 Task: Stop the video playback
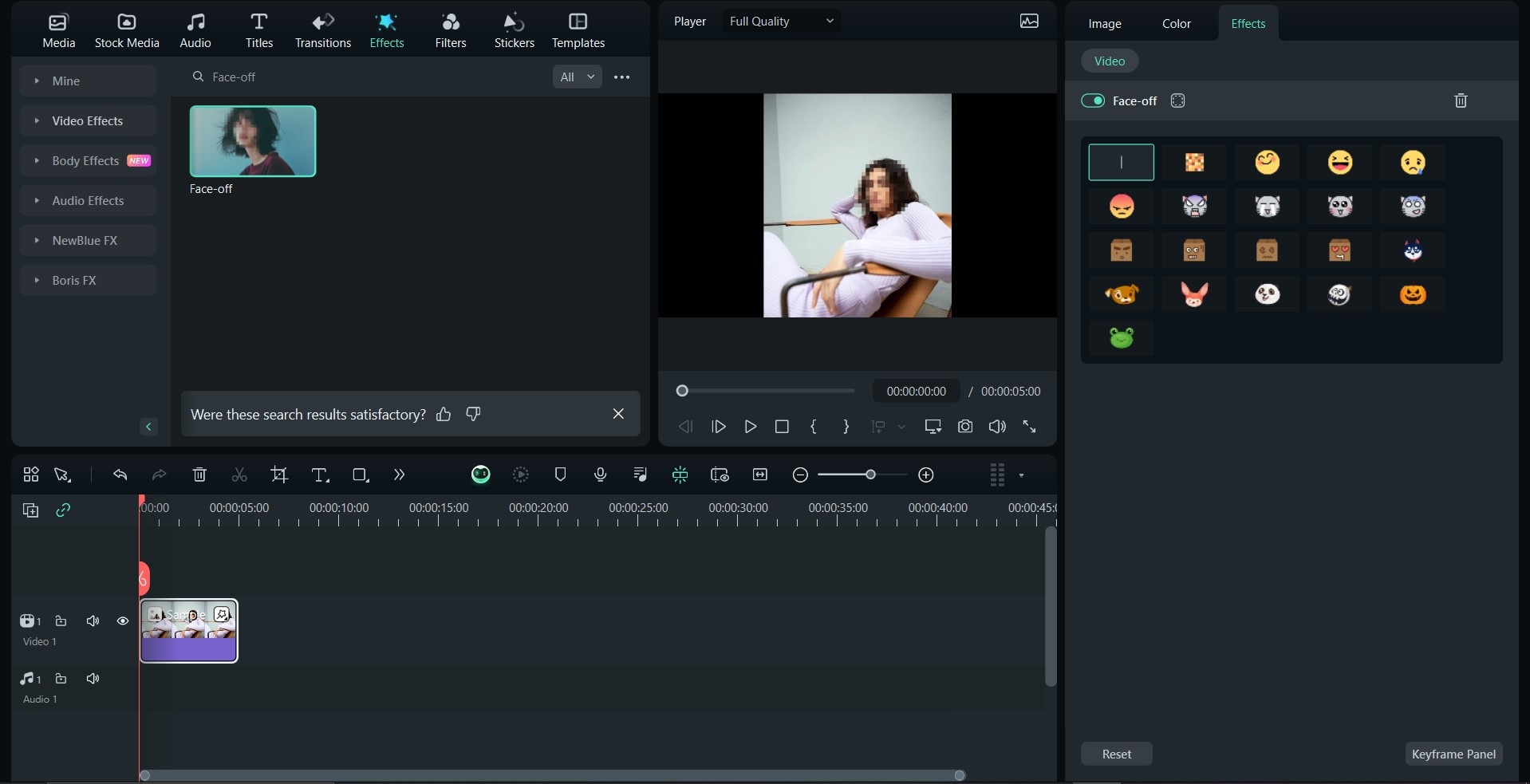[782, 427]
